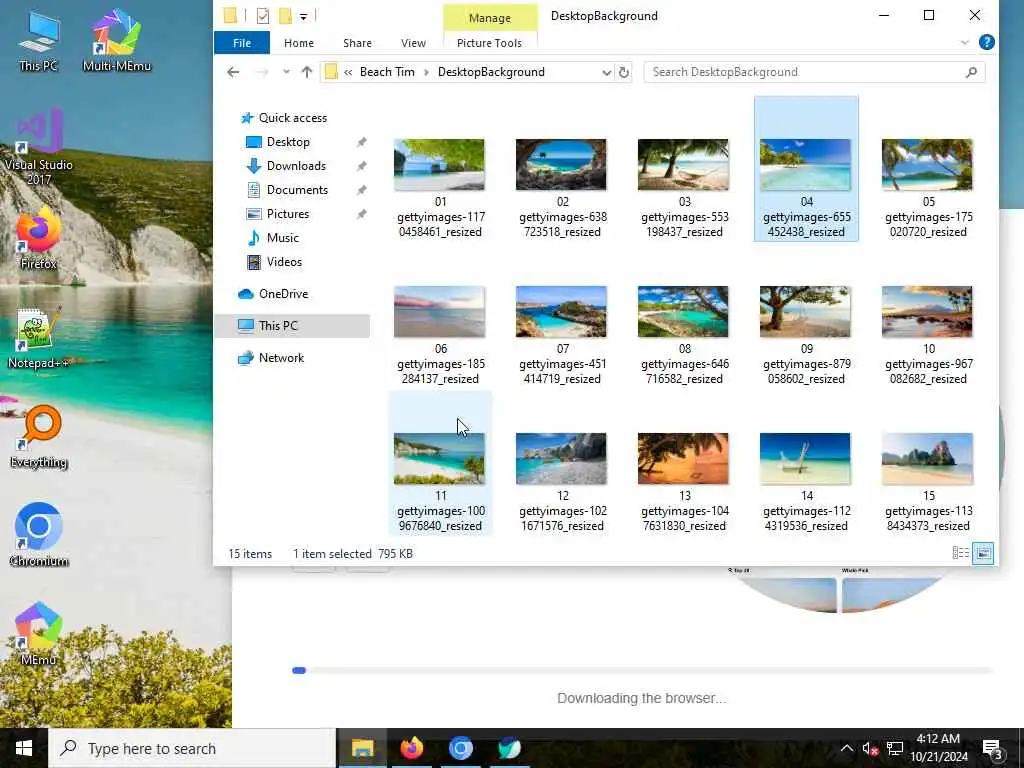Open Explorer Help question mark

[x=987, y=42]
